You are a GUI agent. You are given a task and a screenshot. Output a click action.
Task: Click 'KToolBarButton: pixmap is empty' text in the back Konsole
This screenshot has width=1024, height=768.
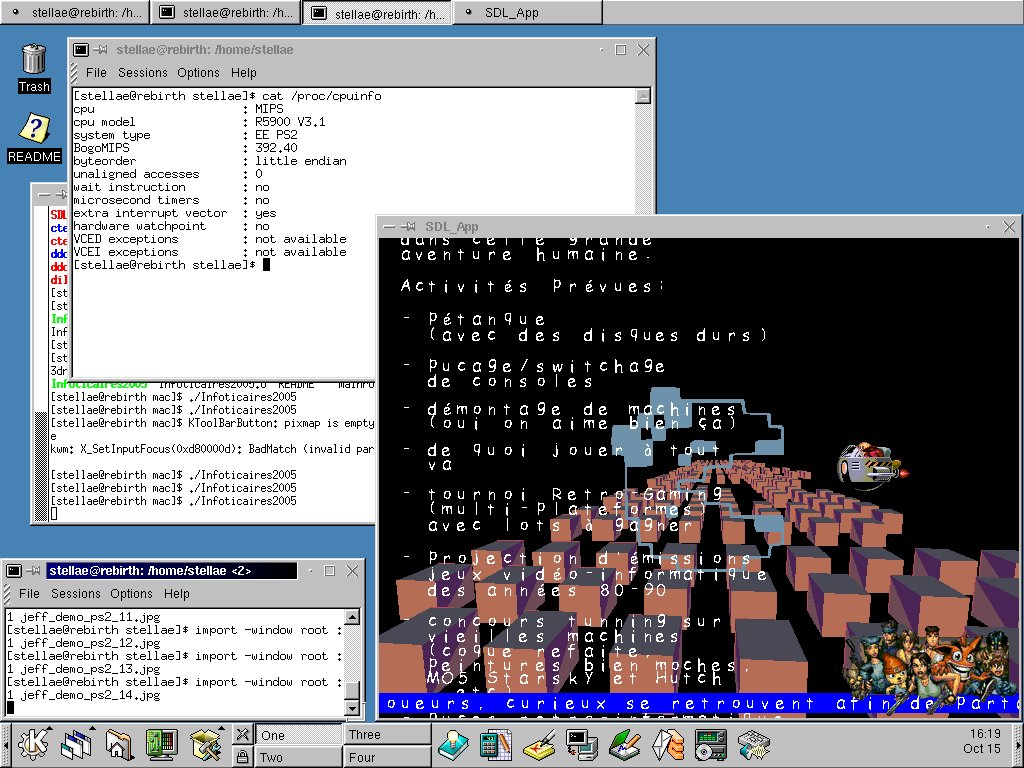(281, 423)
